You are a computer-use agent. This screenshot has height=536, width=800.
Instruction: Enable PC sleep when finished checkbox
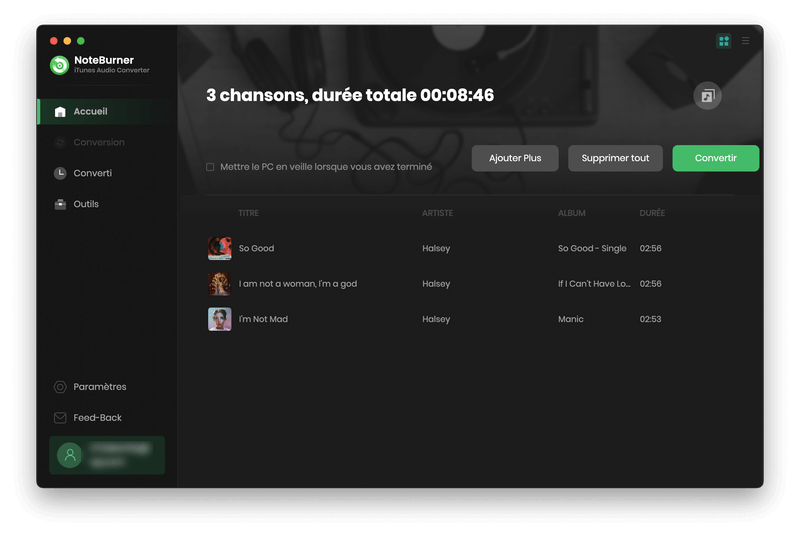tap(210, 167)
